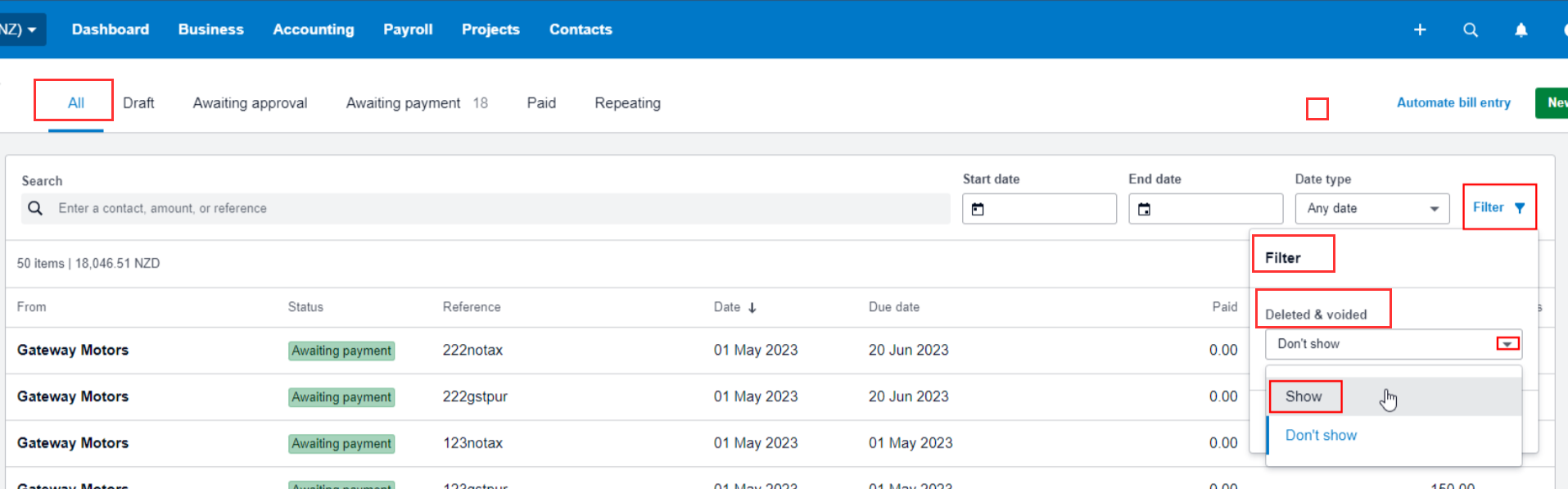Sort by the Status column header

(x=305, y=307)
